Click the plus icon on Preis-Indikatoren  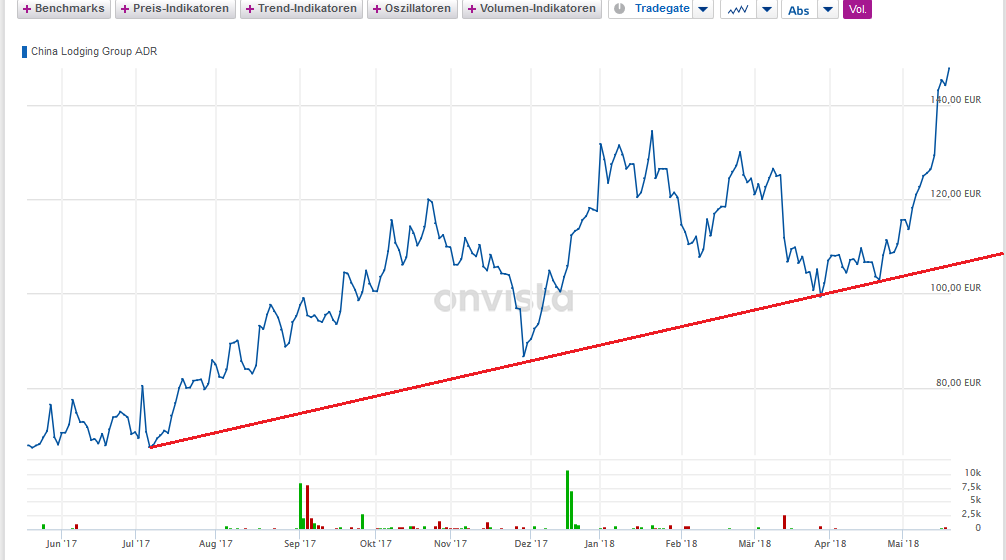(125, 9)
